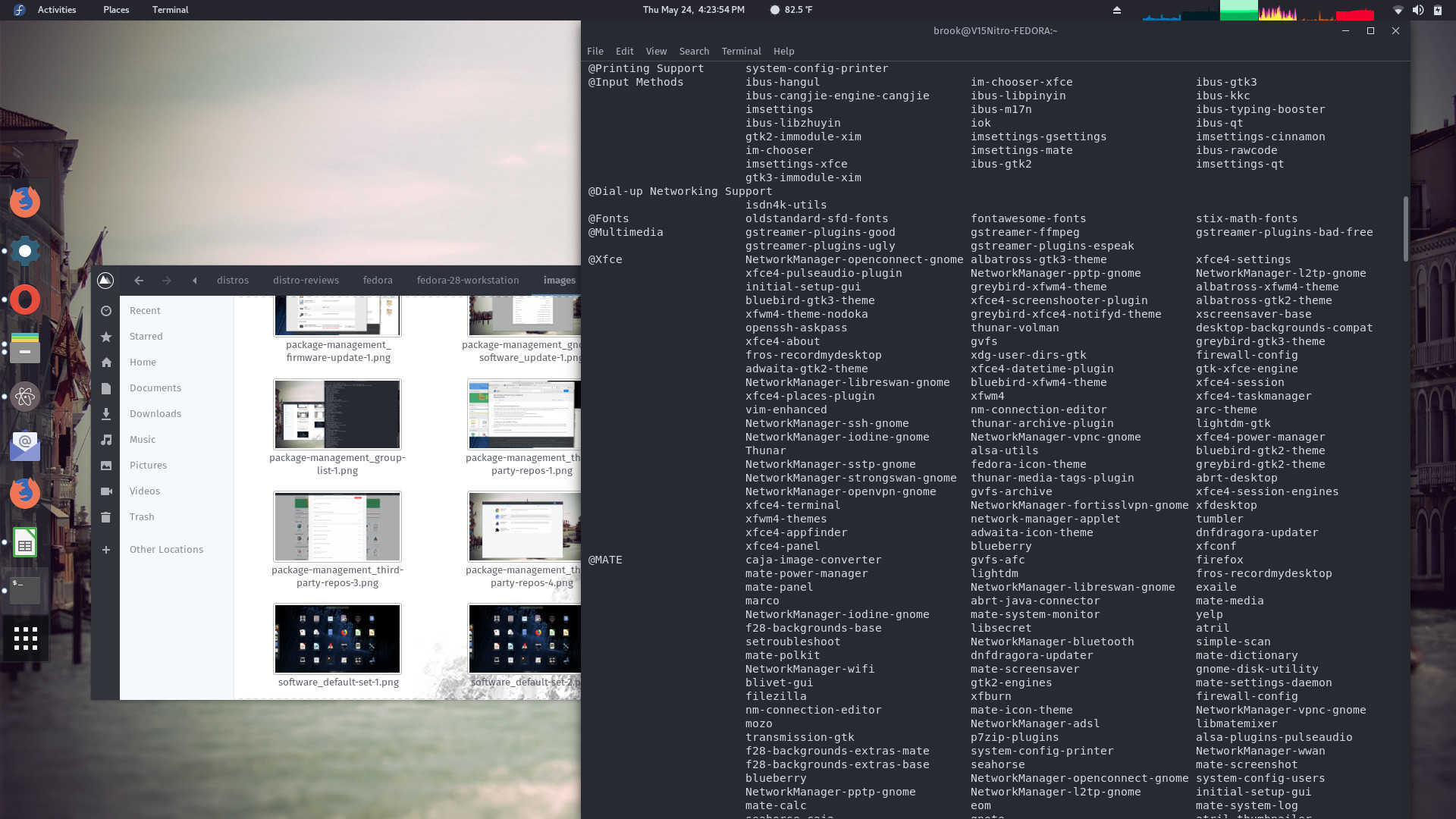
Task: Launch the Firefox icon above the blue gear in the dock
Action: click(x=25, y=202)
